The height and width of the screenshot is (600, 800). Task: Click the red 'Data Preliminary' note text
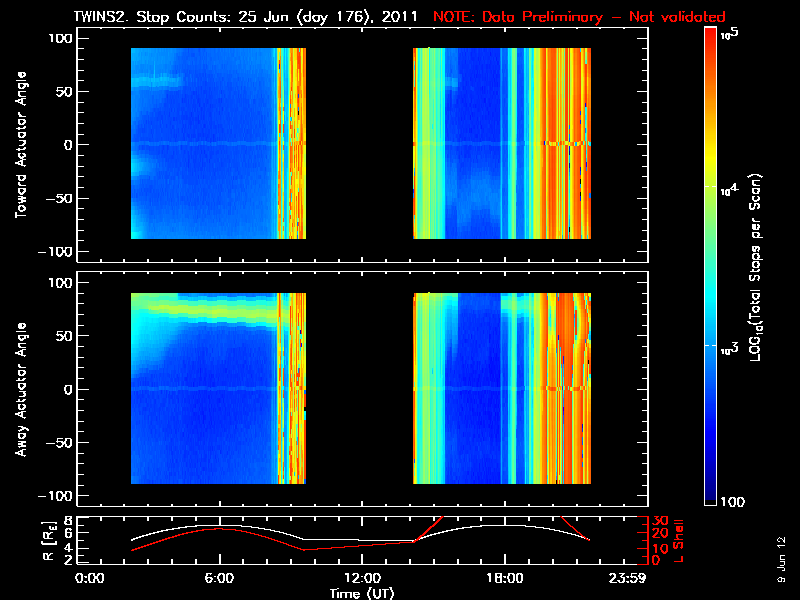coord(579,17)
